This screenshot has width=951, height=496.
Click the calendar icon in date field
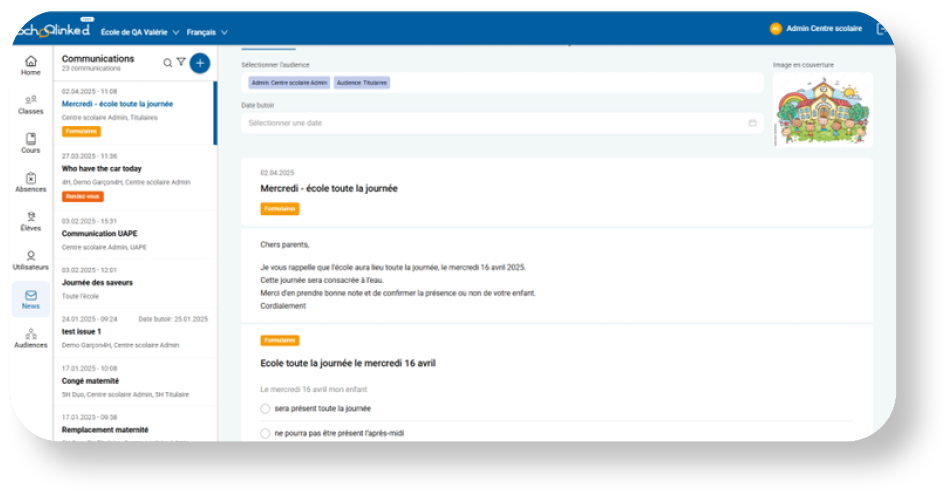(x=752, y=123)
